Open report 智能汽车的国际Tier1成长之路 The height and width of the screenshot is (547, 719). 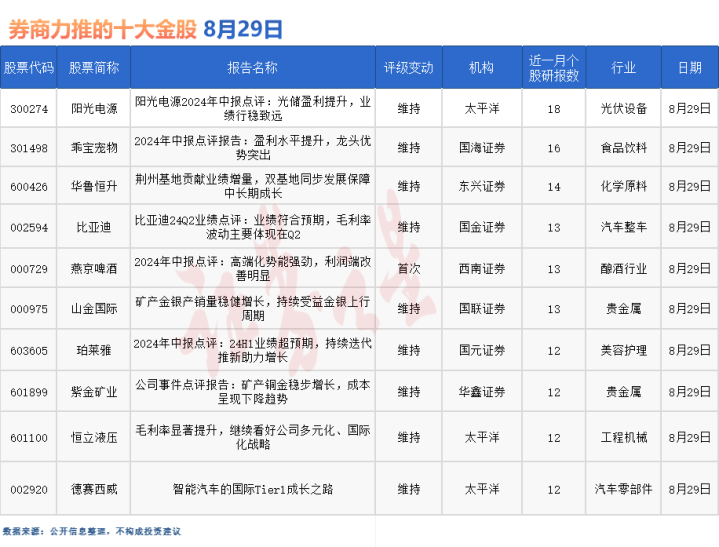253,489
